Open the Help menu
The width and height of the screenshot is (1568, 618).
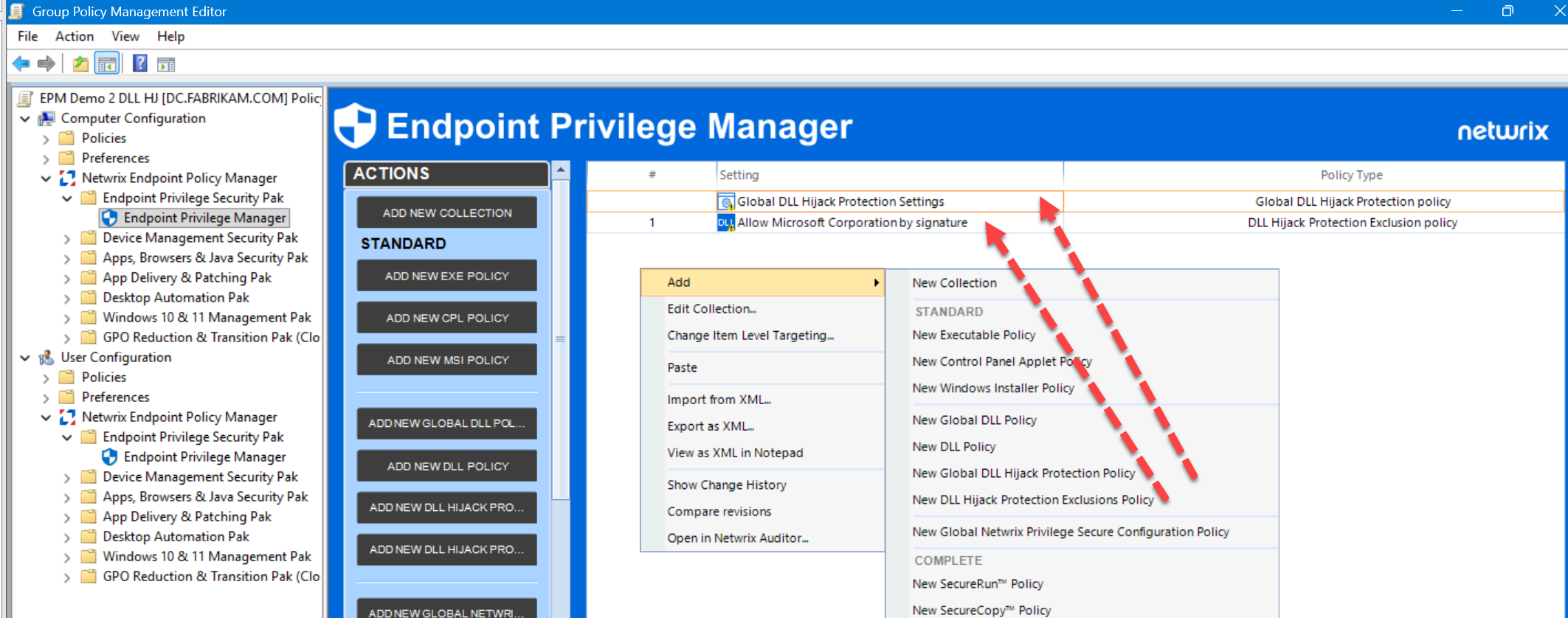pyautogui.click(x=170, y=36)
